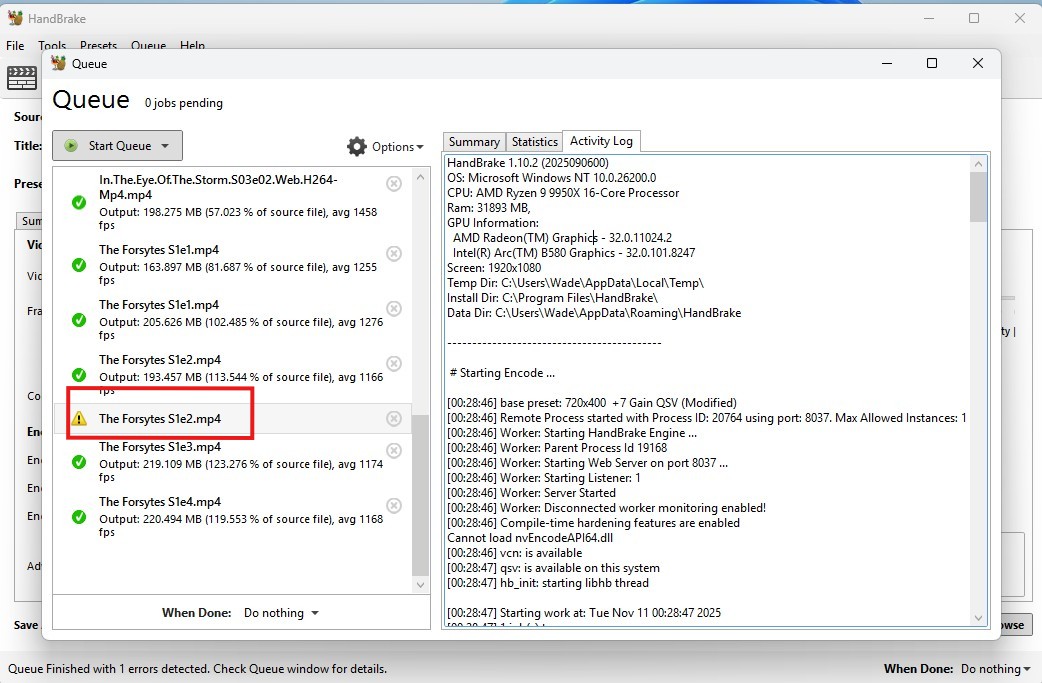Remove In.The.Eye.Of.The.Storm job from queue
1042x683 pixels.
point(394,183)
